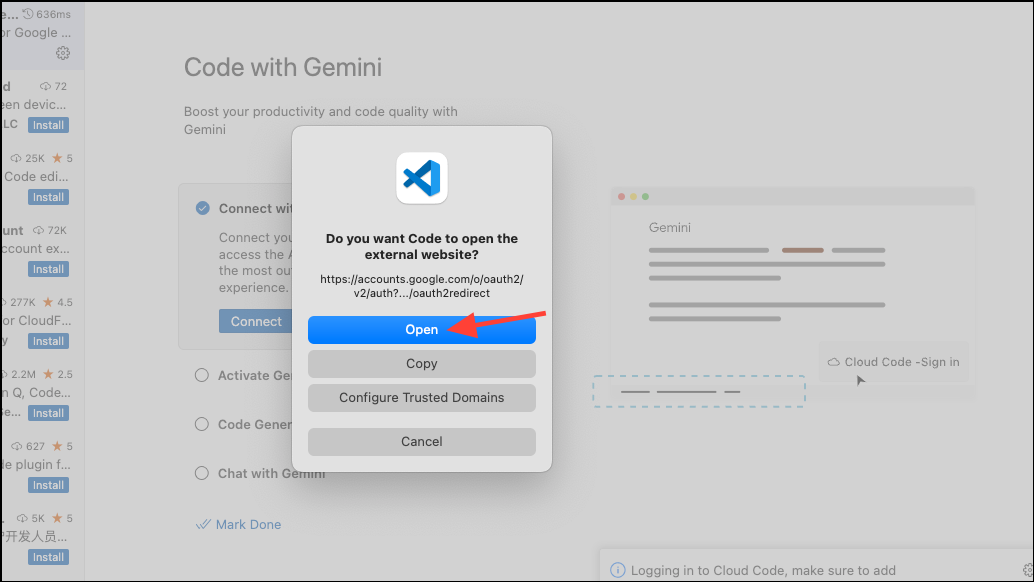Click the clock icon next to 636ms

pyautogui.click(x=29, y=14)
